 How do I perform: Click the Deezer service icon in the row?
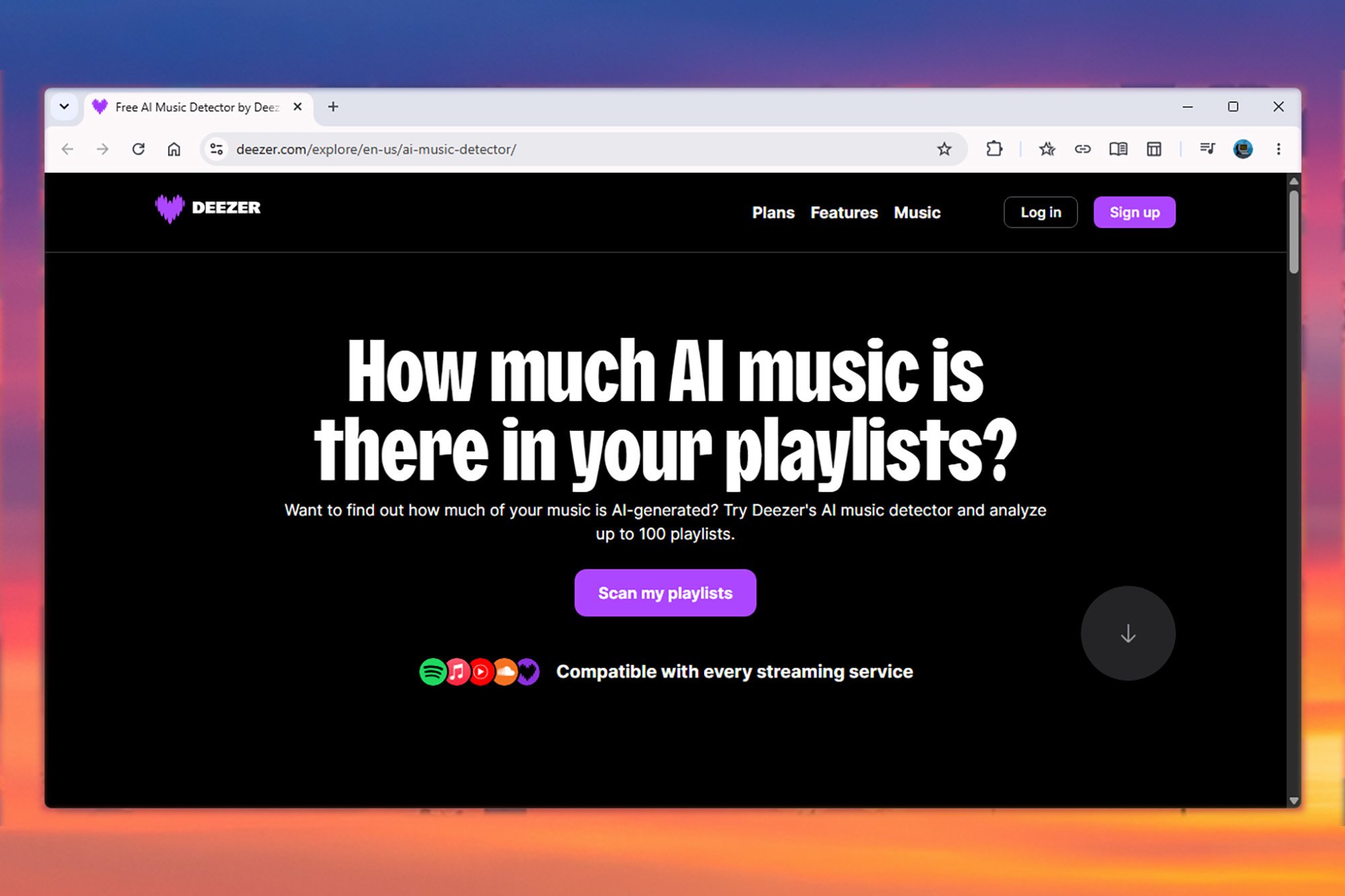[528, 671]
